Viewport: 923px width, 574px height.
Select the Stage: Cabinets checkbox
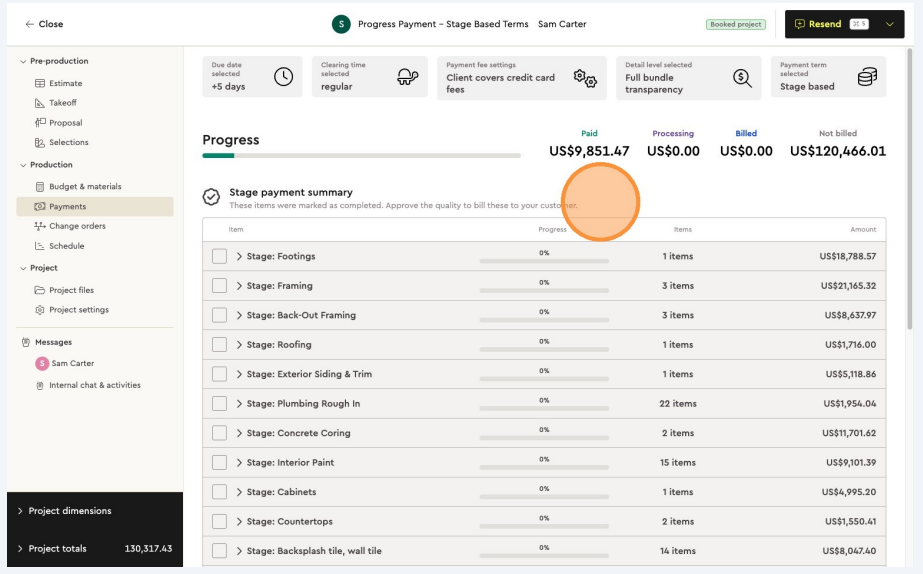[x=219, y=492]
